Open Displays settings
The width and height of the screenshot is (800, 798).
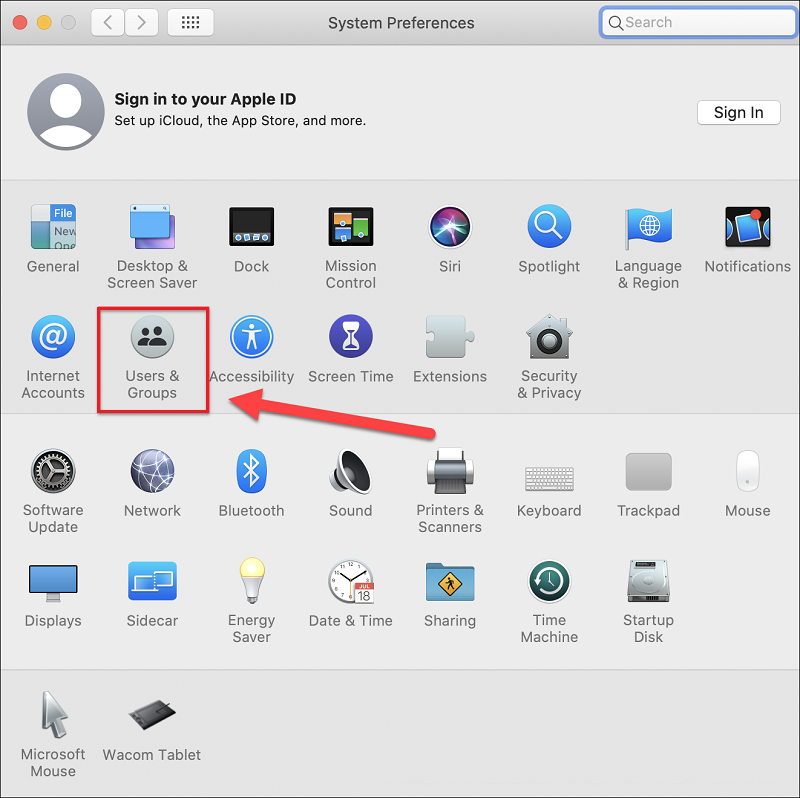53,582
